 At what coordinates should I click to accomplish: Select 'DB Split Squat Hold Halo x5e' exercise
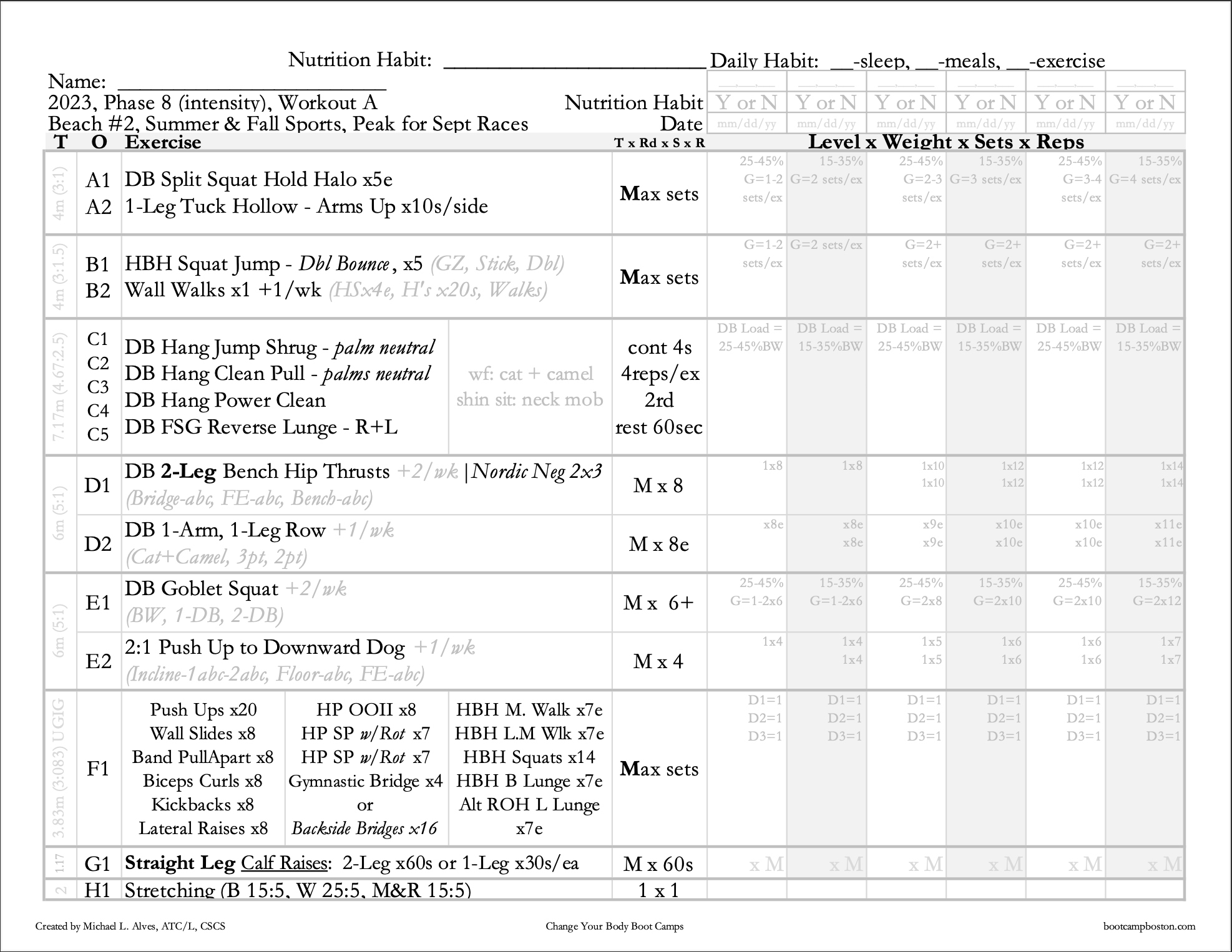pyautogui.click(x=258, y=180)
